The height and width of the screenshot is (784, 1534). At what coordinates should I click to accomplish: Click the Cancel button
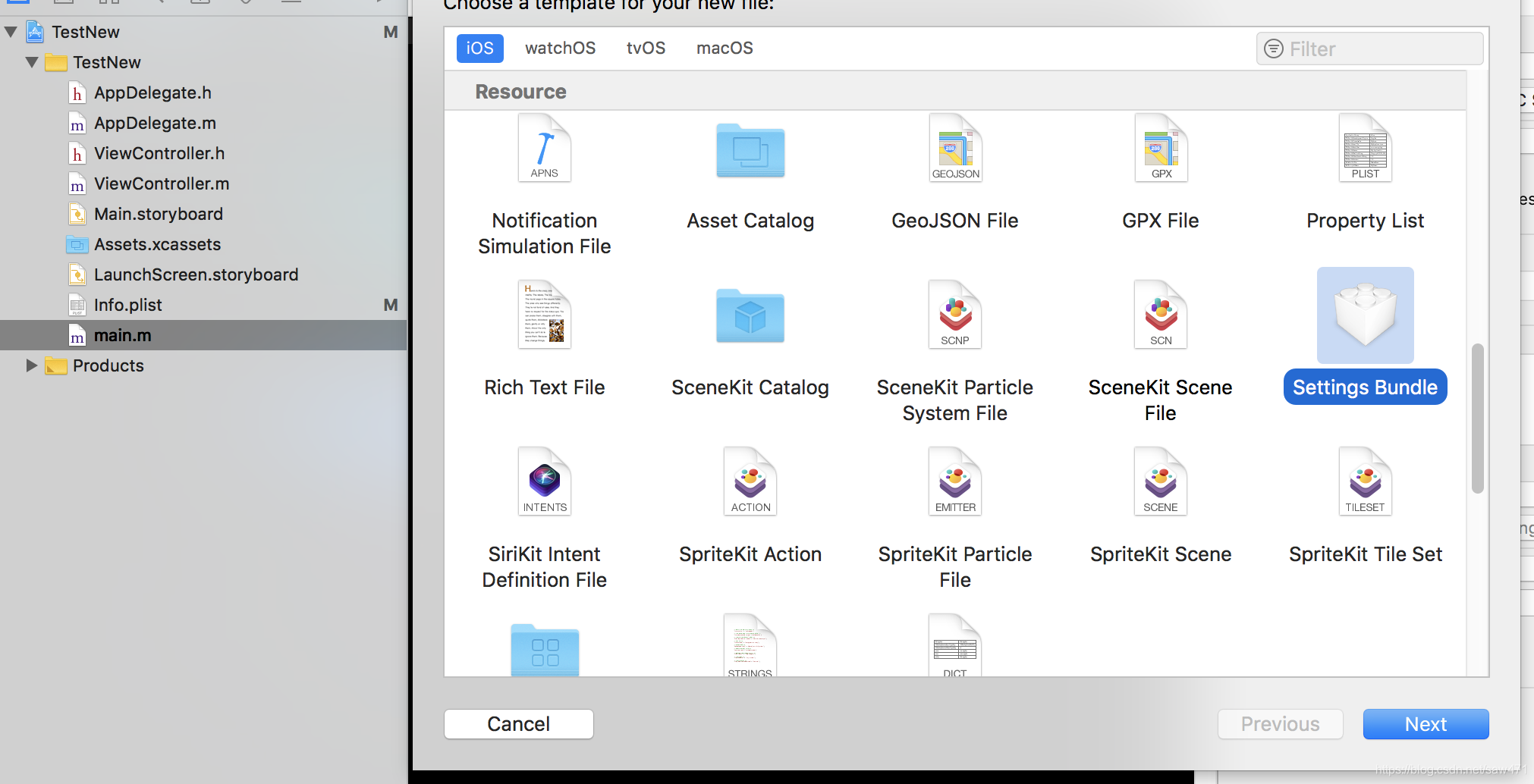(519, 724)
